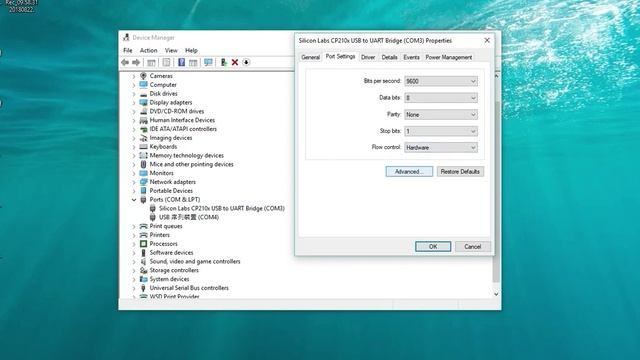Click the Update device driver toolbar icon
Image resolution: width=640 pixels, height=360 pixels.
[x=223, y=62]
